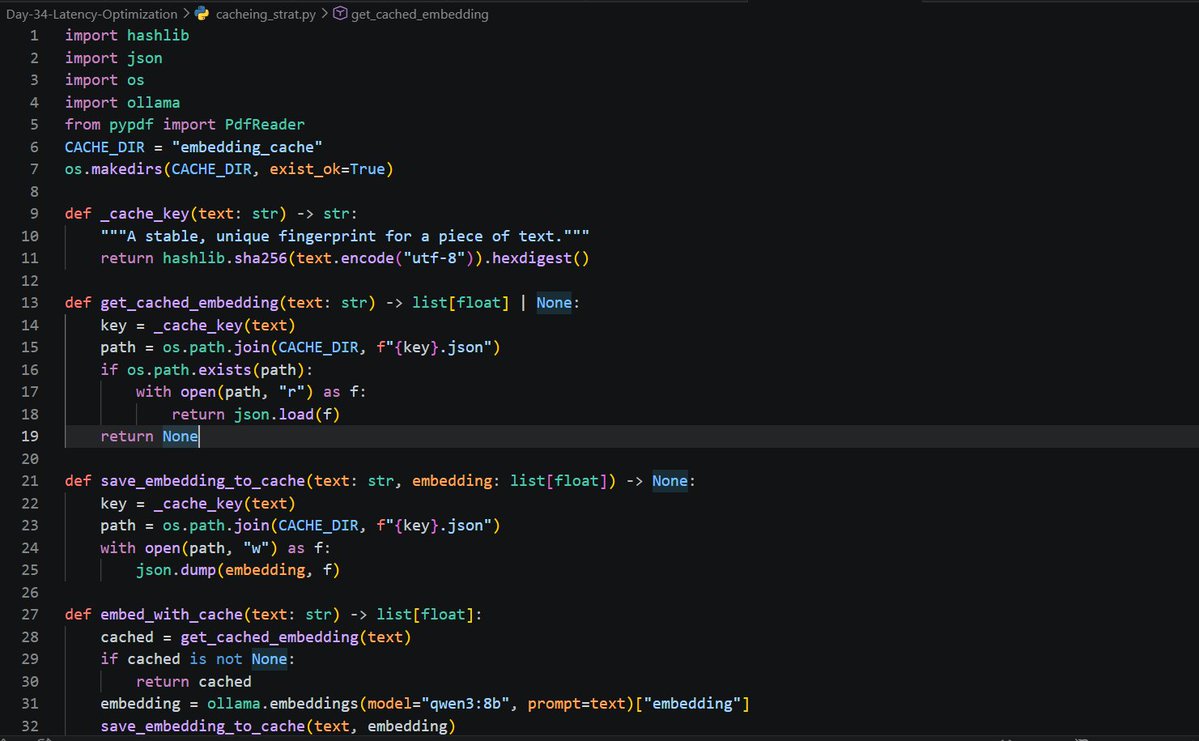
Task: Click the Python file icon in the breadcrumb
Action: 202,14
